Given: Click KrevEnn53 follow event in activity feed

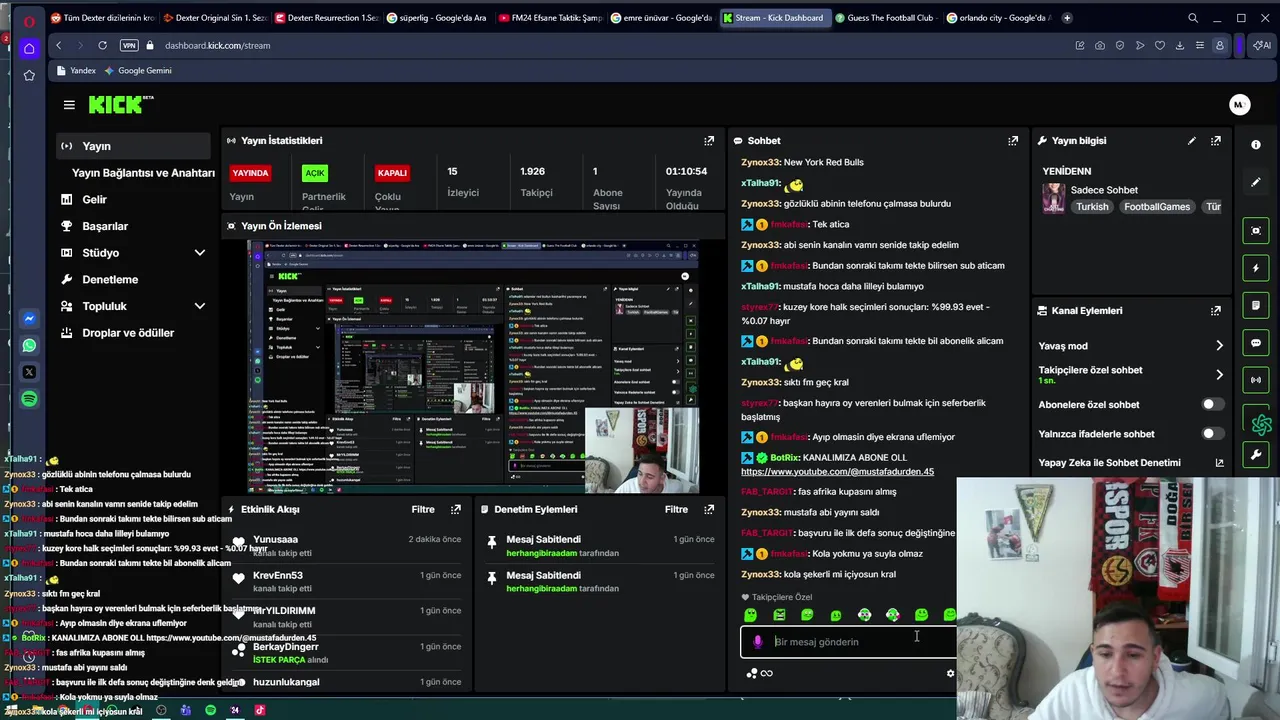Looking at the screenshot, I should (x=347, y=581).
